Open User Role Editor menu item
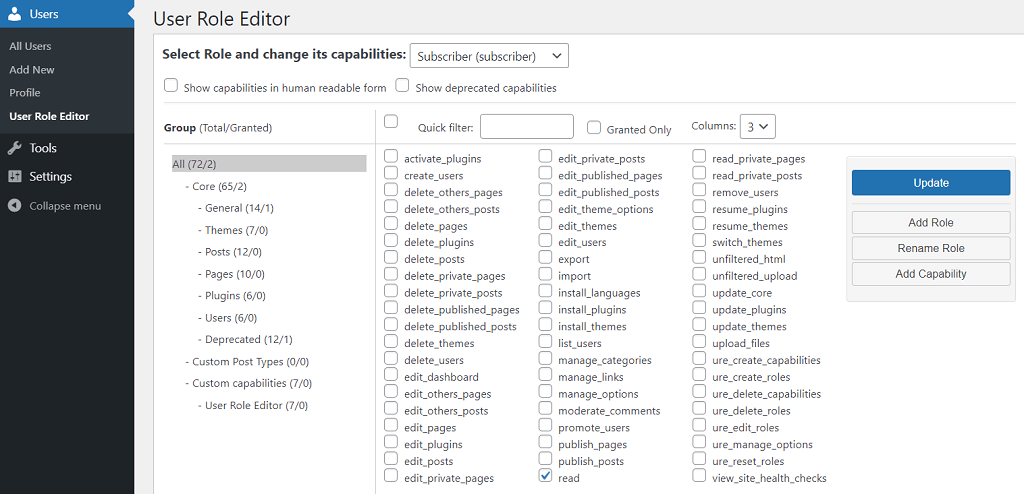Viewport: 1024px width, 494px height. click(49, 116)
